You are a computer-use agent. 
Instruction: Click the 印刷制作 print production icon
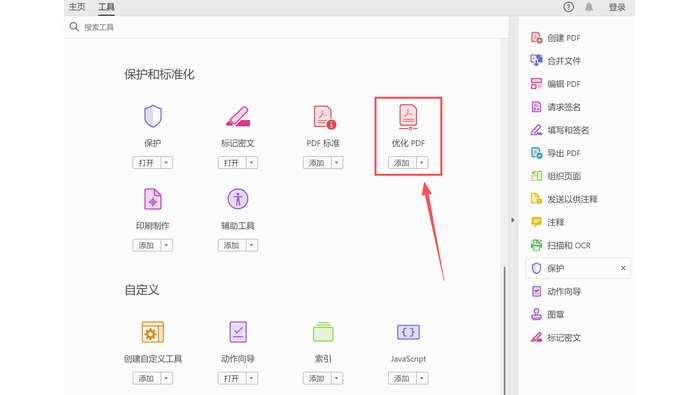click(153, 199)
